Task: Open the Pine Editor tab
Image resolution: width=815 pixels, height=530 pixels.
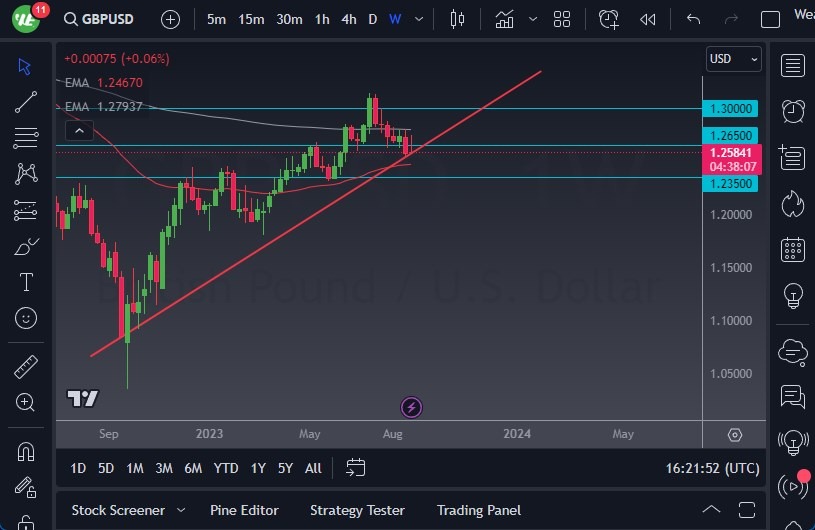Action: [x=244, y=510]
